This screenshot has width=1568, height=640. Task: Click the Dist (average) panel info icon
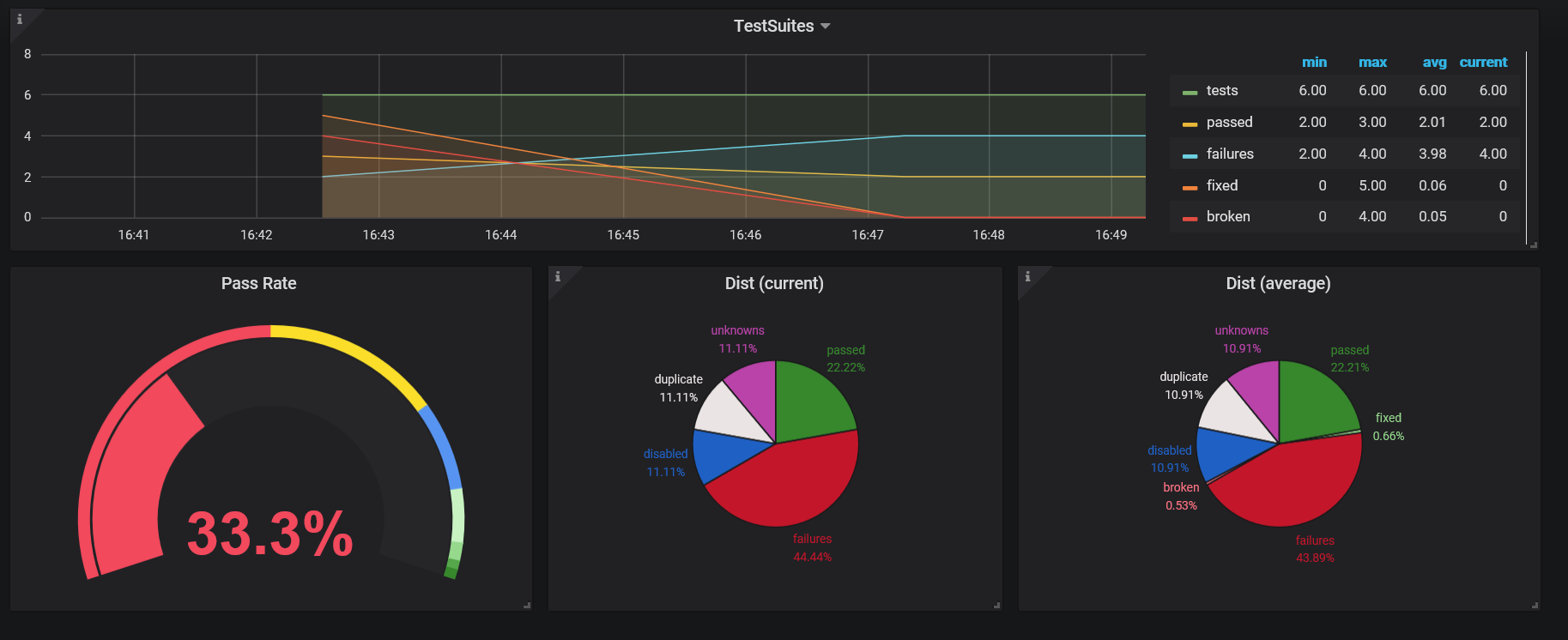1027,276
